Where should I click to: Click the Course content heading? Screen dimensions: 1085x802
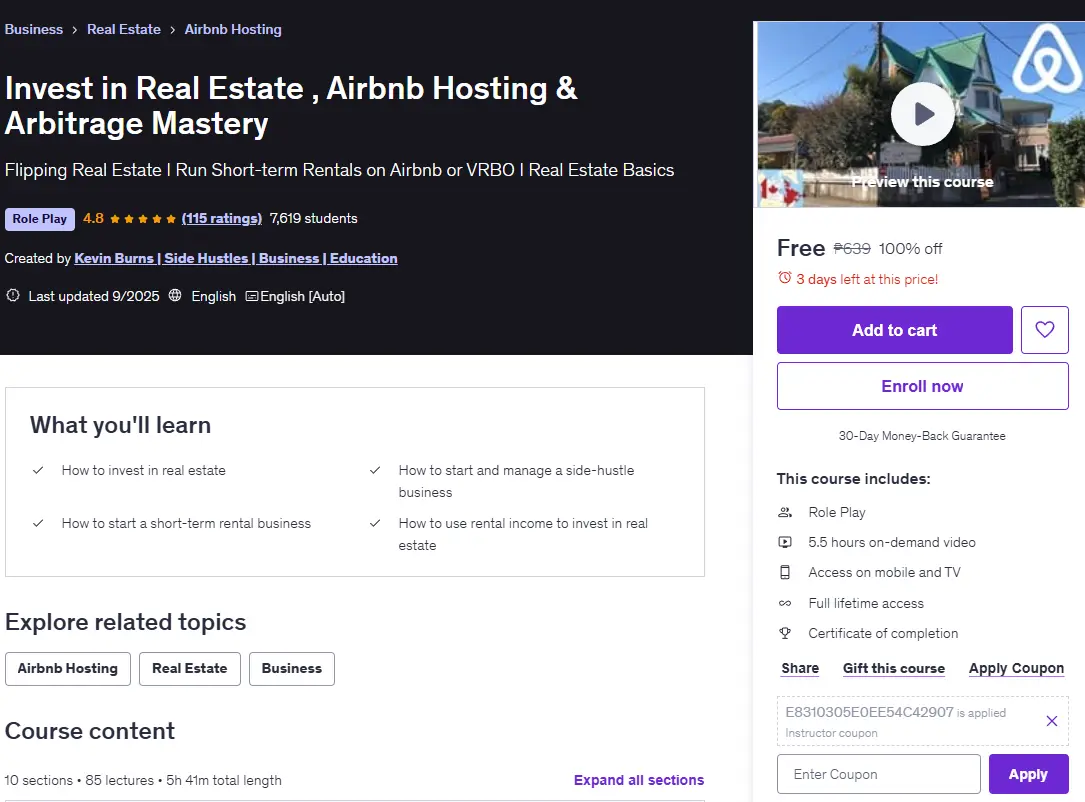[x=90, y=731]
